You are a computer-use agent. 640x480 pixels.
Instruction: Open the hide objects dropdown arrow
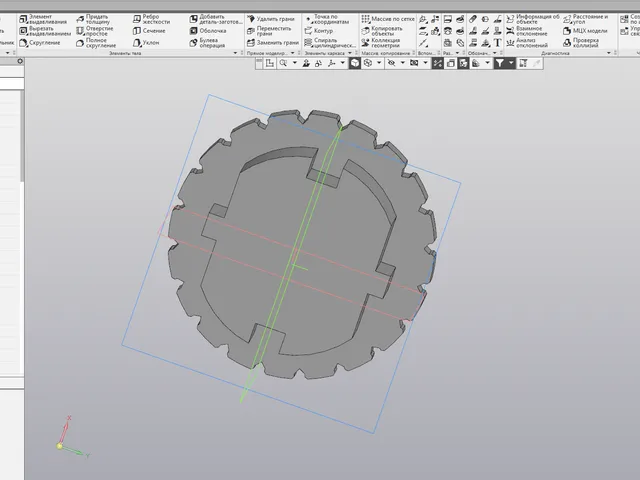[x=402, y=63]
